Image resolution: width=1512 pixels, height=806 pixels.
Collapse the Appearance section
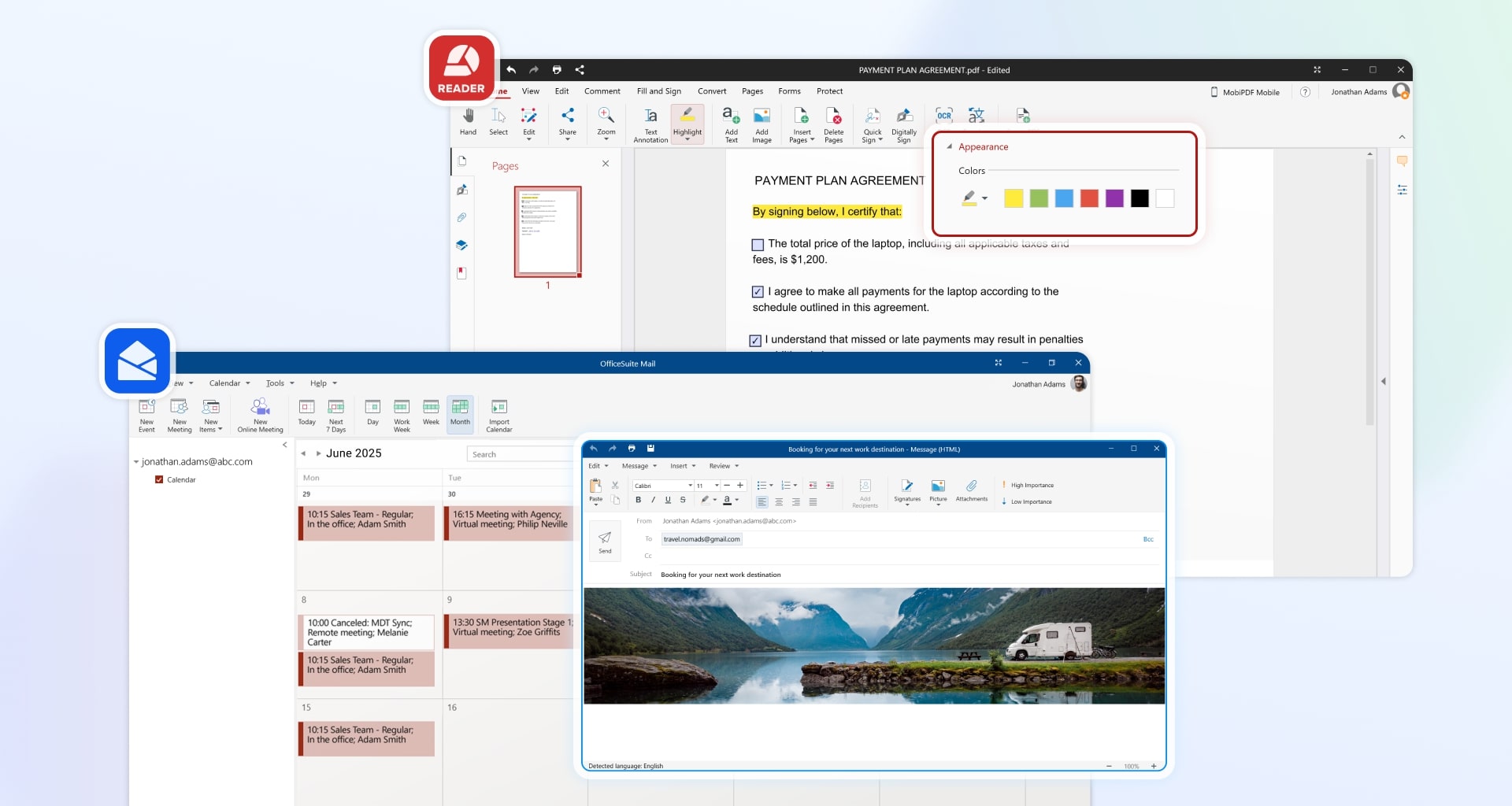coord(950,147)
